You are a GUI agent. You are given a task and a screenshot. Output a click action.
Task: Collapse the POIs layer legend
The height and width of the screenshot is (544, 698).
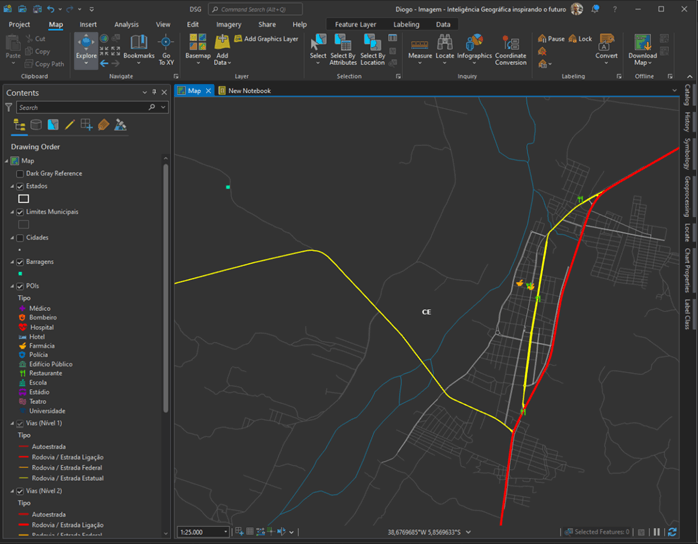click(12, 286)
